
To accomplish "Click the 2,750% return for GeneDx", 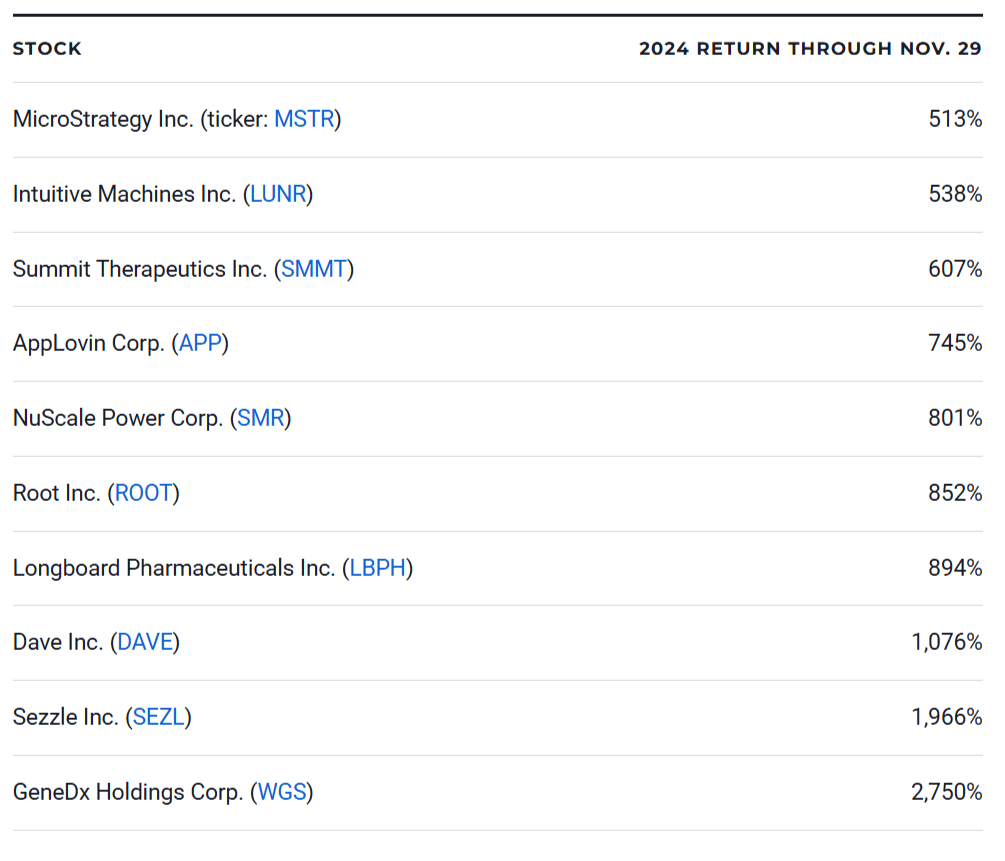I will coord(946,792).
